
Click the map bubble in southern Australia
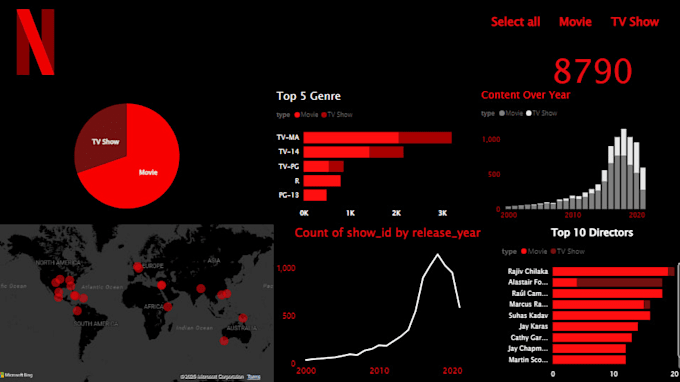tap(224, 341)
